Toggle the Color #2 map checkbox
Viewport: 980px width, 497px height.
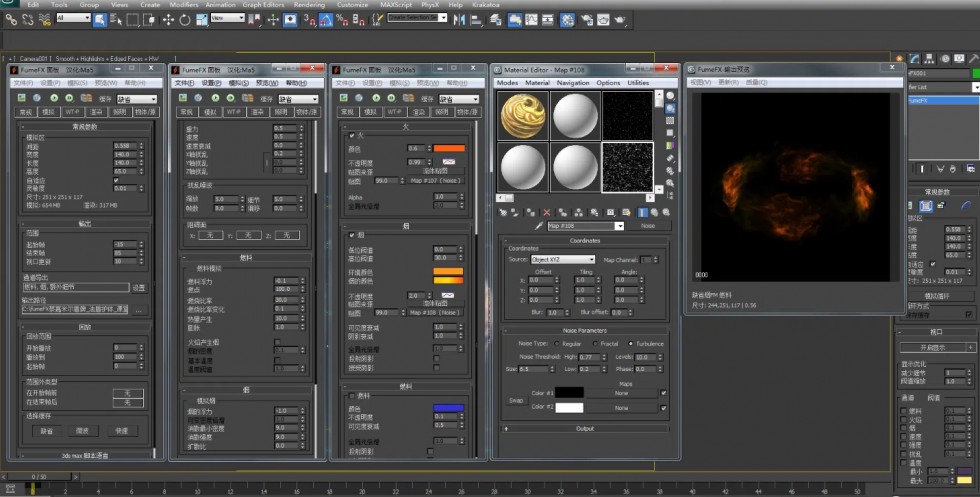tap(663, 408)
